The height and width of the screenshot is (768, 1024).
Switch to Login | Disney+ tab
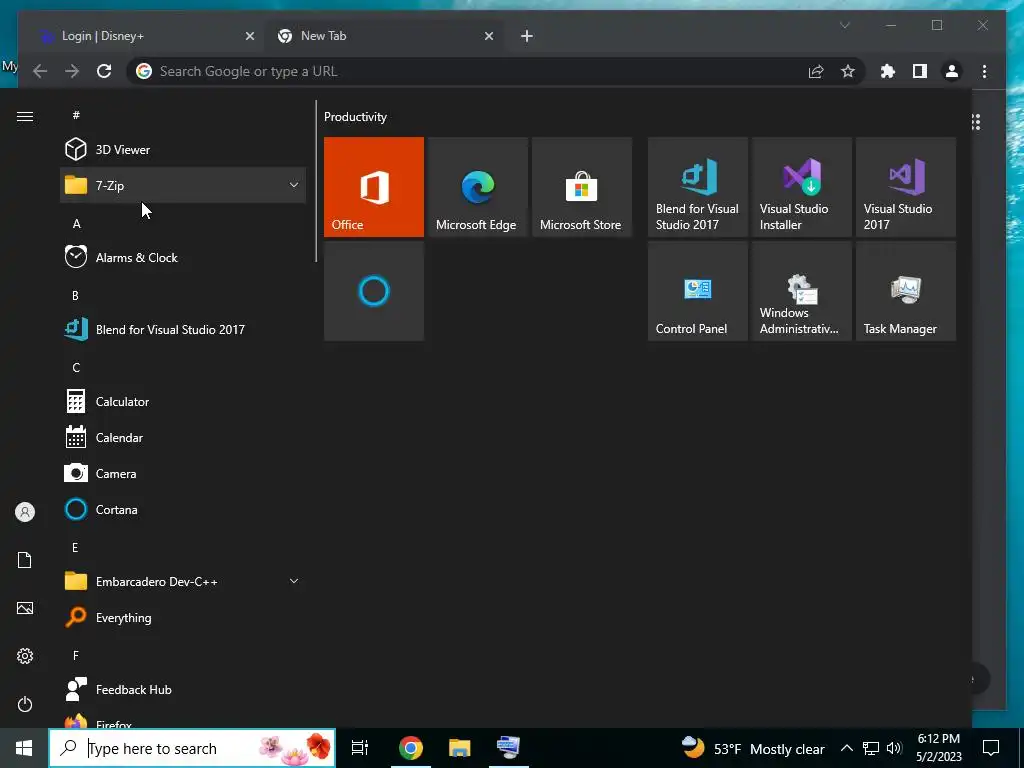point(140,36)
